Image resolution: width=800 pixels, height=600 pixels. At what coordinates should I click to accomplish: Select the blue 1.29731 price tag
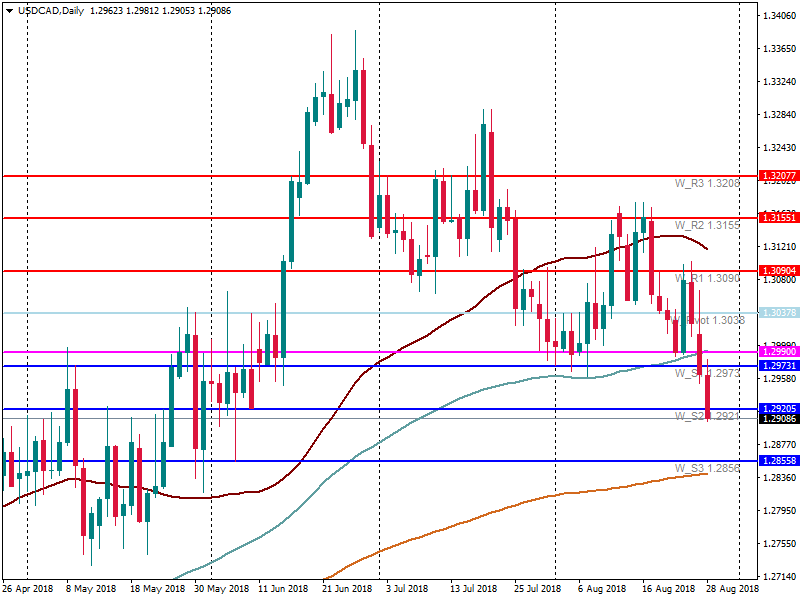coord(778,366)
